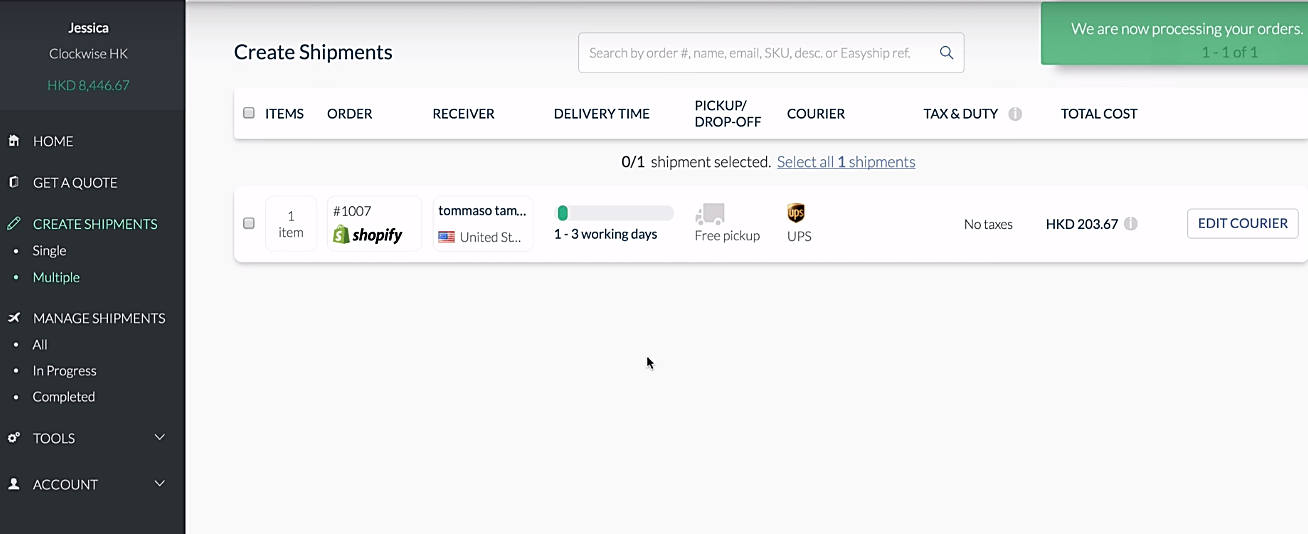Click the Shopify logo on order #1007
1308x534 pixels.
pos(367,235)
